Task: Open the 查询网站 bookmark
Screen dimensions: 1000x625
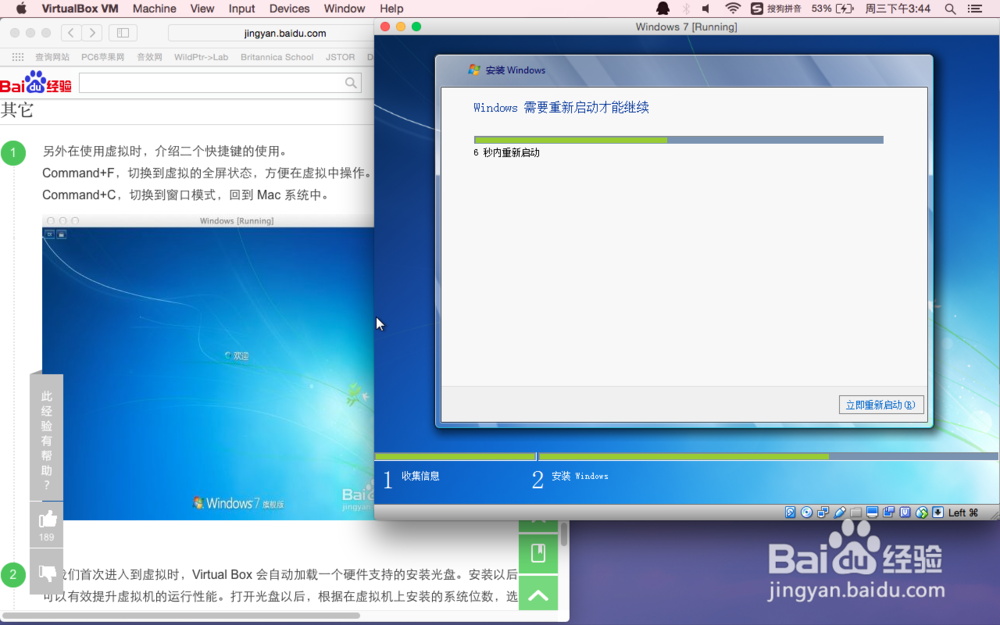Action: [x=52, y=57]
